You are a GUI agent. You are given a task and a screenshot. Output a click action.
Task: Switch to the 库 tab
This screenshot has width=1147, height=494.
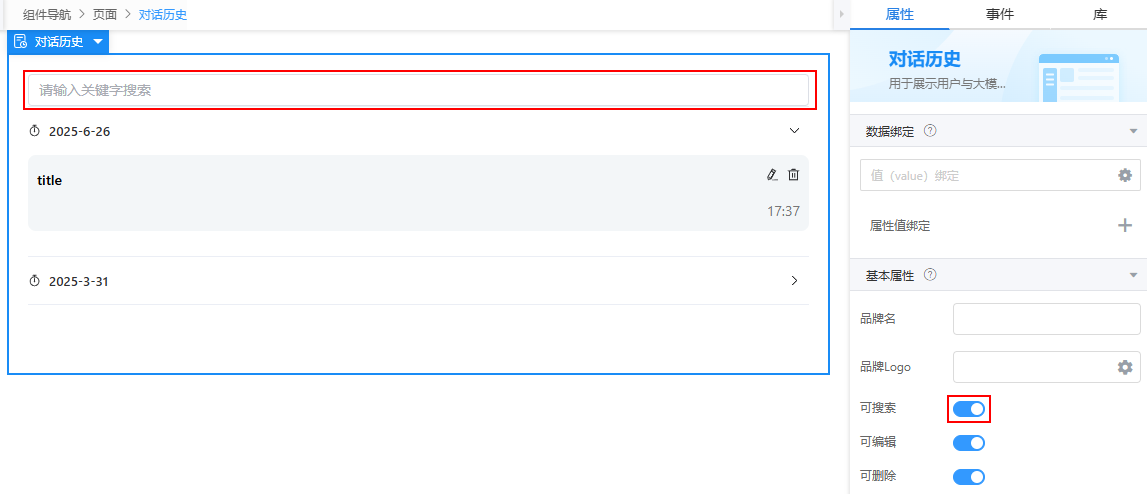click(x=1099, y=14)
